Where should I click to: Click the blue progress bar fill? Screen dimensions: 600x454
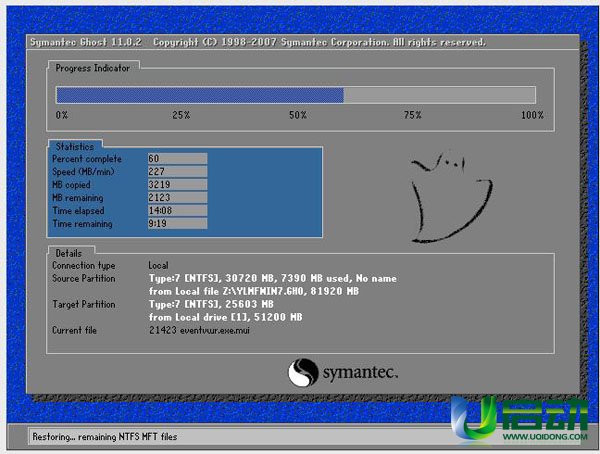coord(200,95)
